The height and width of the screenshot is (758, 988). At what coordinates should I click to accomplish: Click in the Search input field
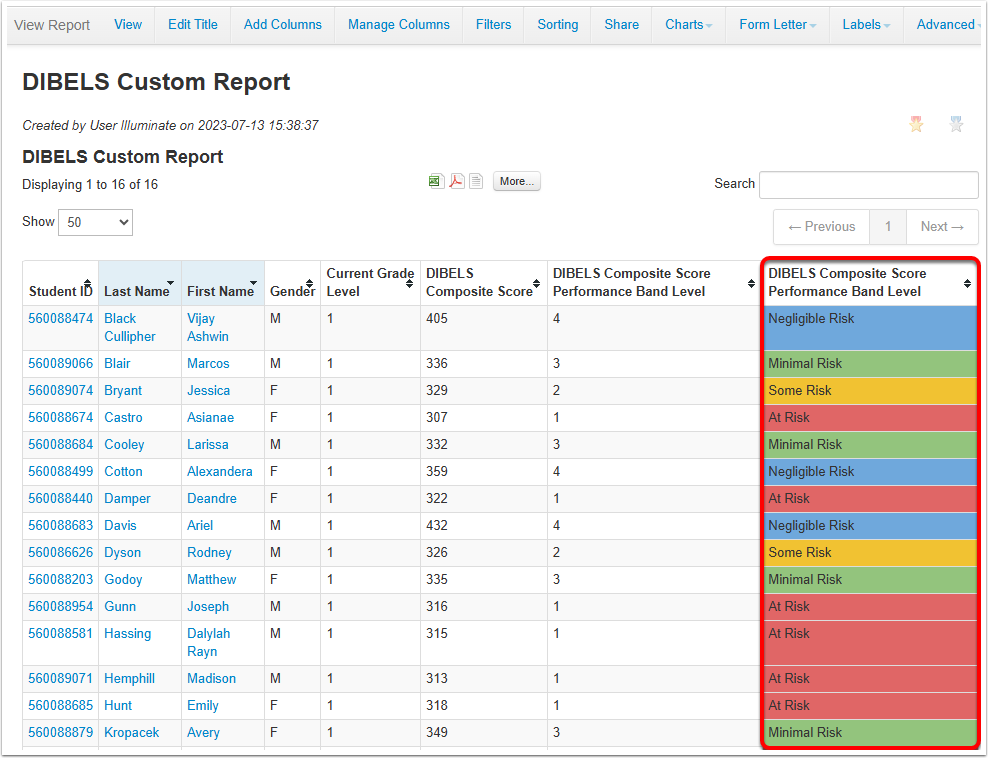click(868, 185)
